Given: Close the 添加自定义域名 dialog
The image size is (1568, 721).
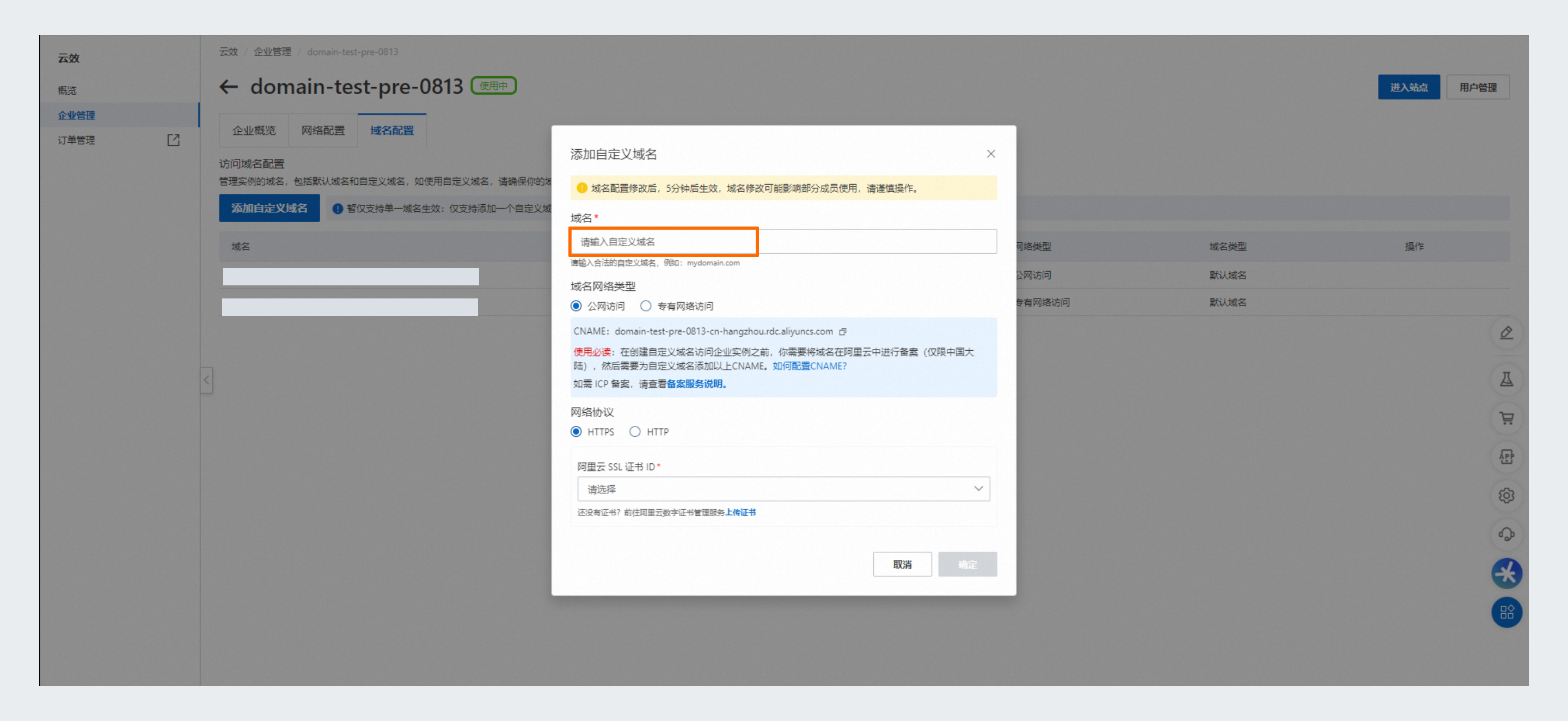Looking at the screenshot, I should click(x=991, y=154).
